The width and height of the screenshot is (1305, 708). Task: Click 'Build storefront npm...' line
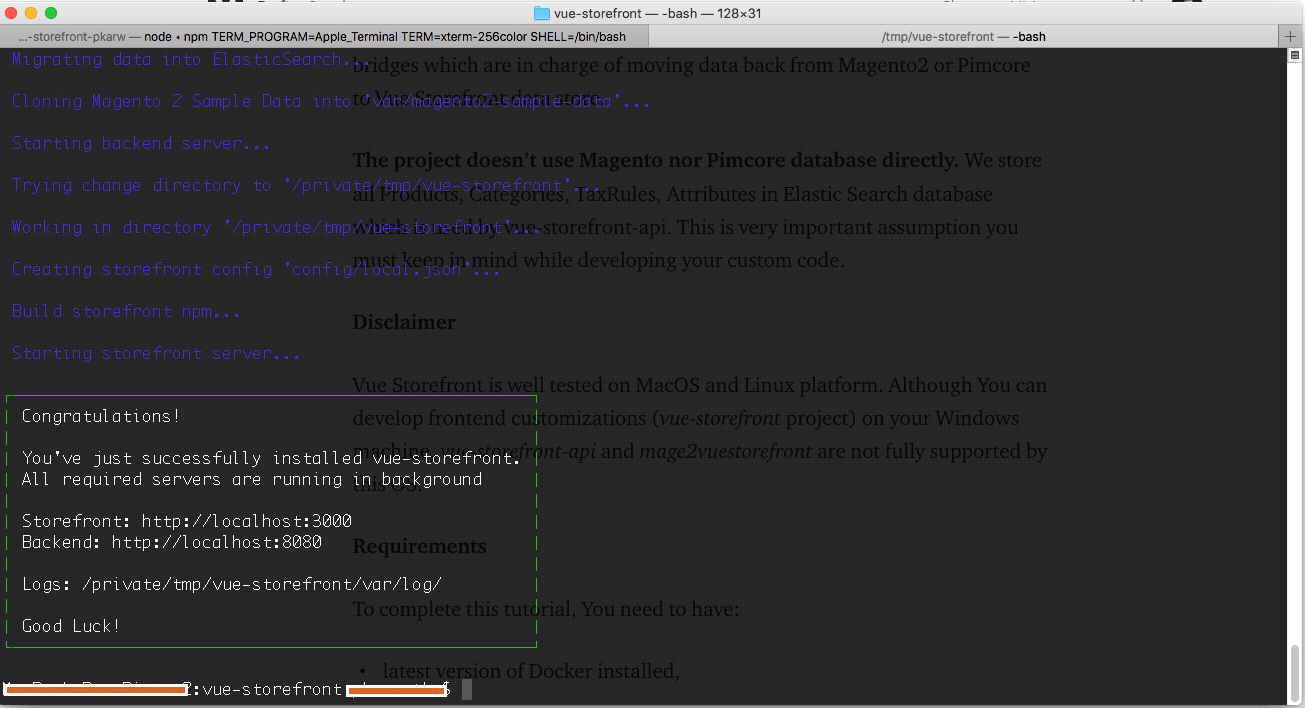(x=126, y=311)
